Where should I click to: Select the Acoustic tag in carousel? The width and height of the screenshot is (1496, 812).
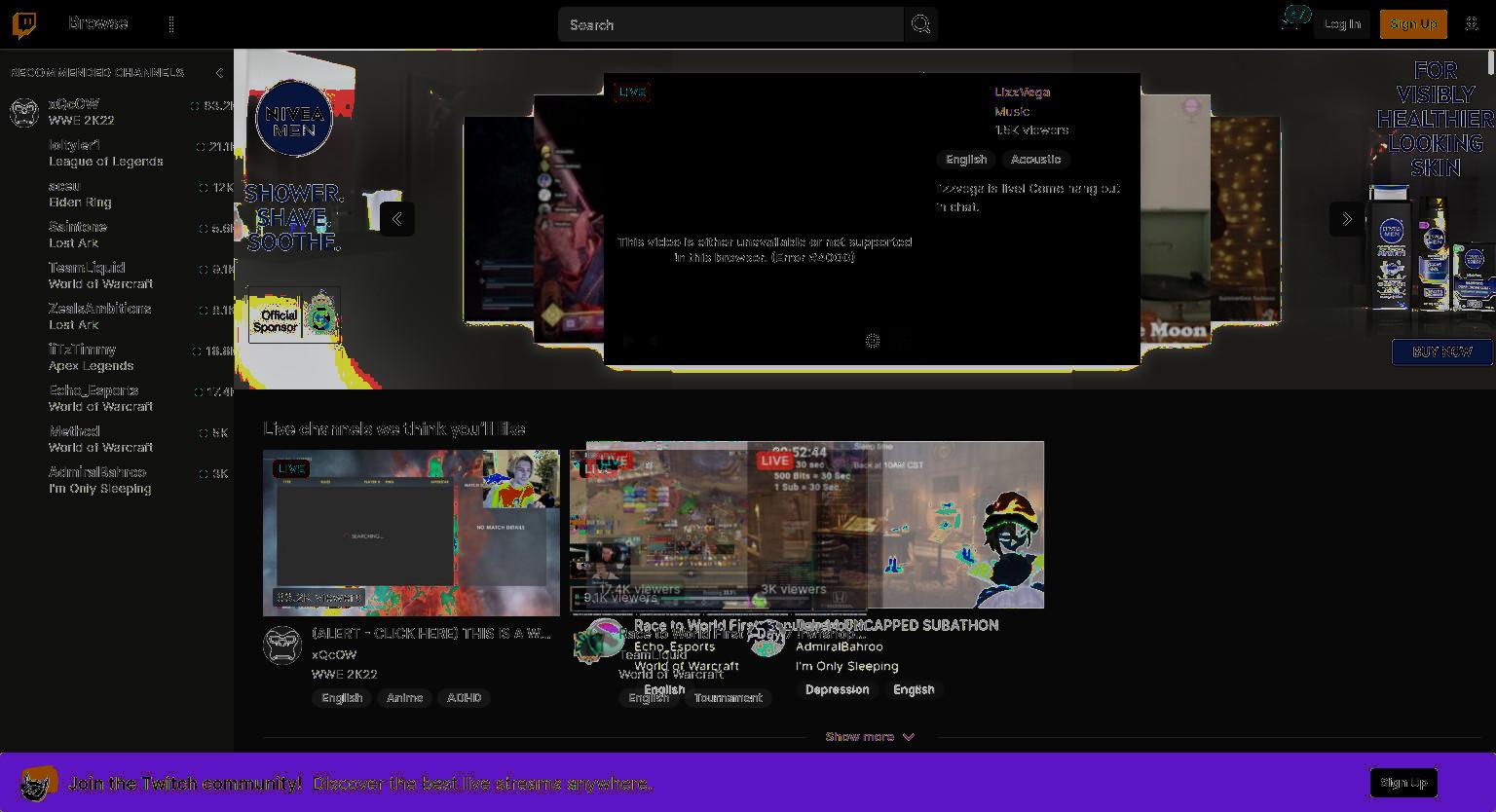(1035, 160)
